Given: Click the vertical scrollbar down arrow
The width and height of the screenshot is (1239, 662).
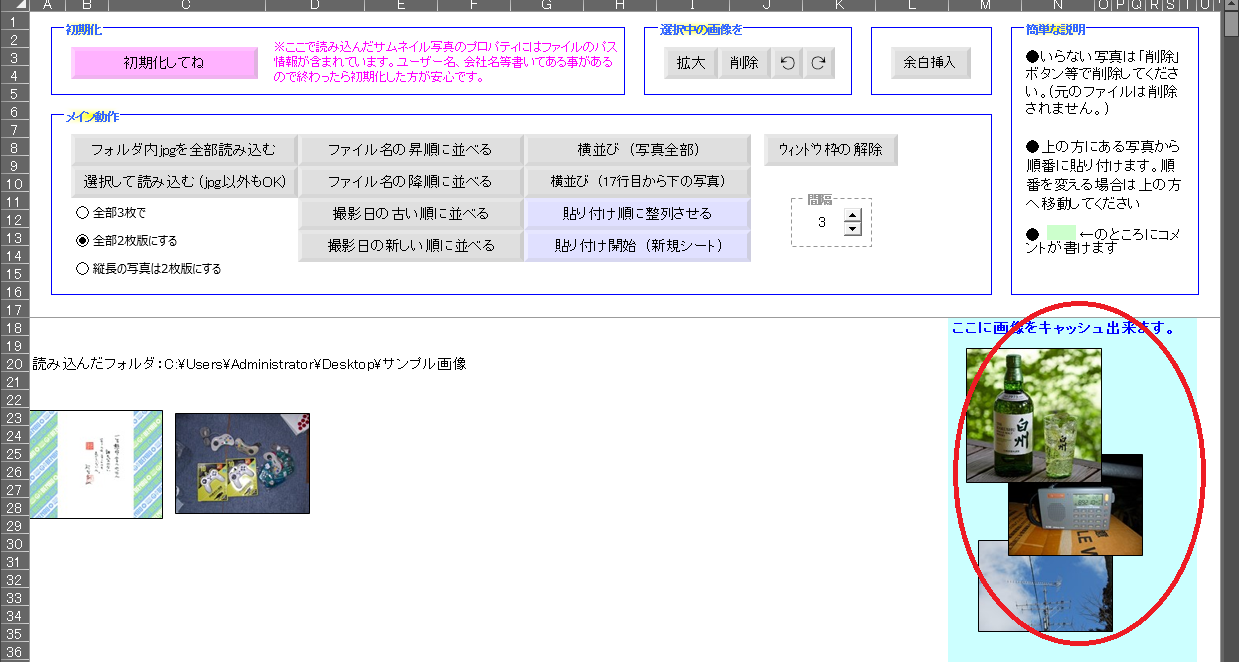Looking at the screenshot, I should pos(1231,655).
